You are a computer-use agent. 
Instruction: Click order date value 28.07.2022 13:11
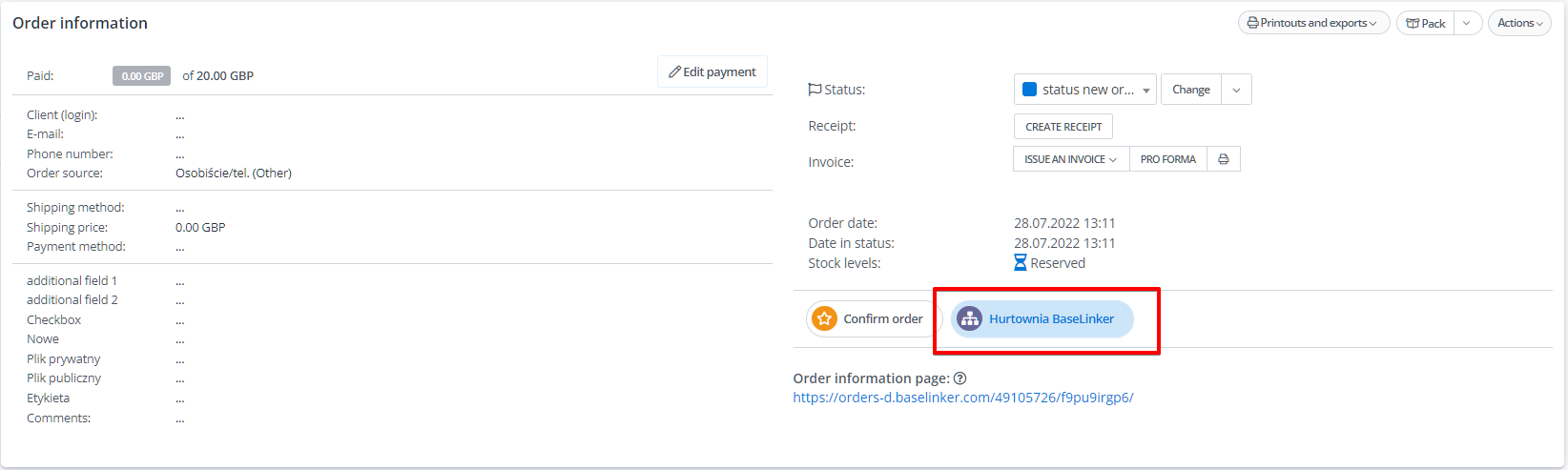pyautogui.click(x=1064, y=223)
